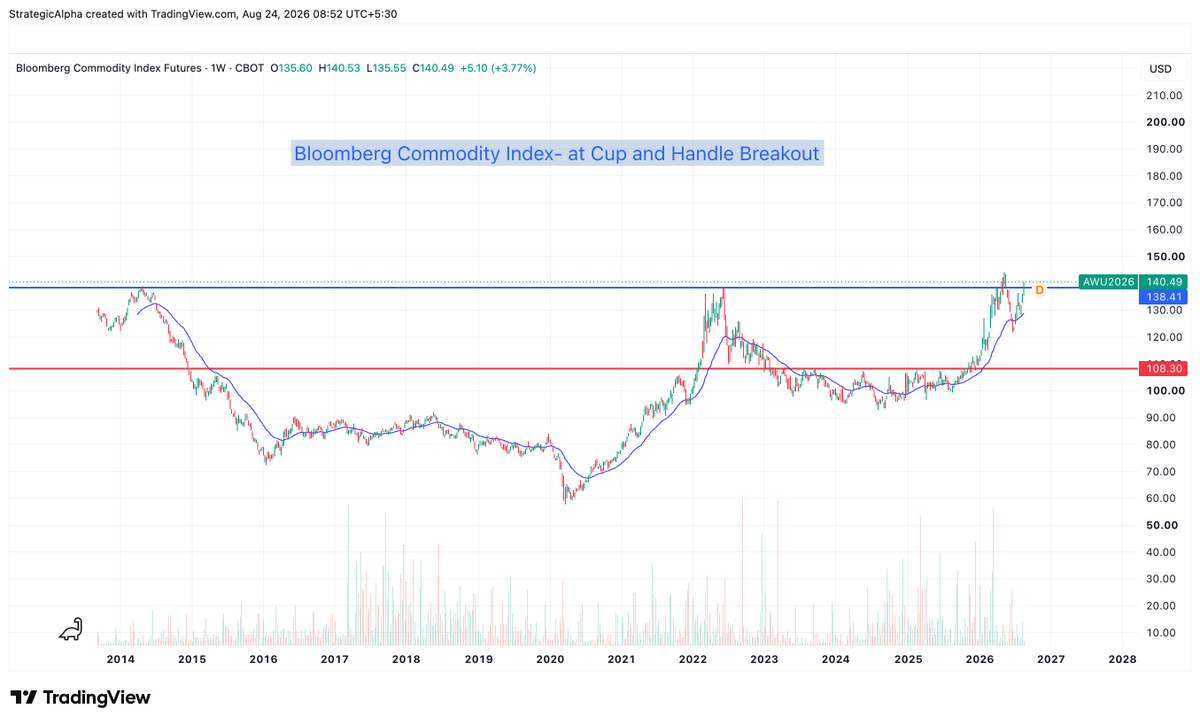Screen dimensions: 1200x724
Task: Click the TradingView logo at bottom left
Action: click(80, 697)
